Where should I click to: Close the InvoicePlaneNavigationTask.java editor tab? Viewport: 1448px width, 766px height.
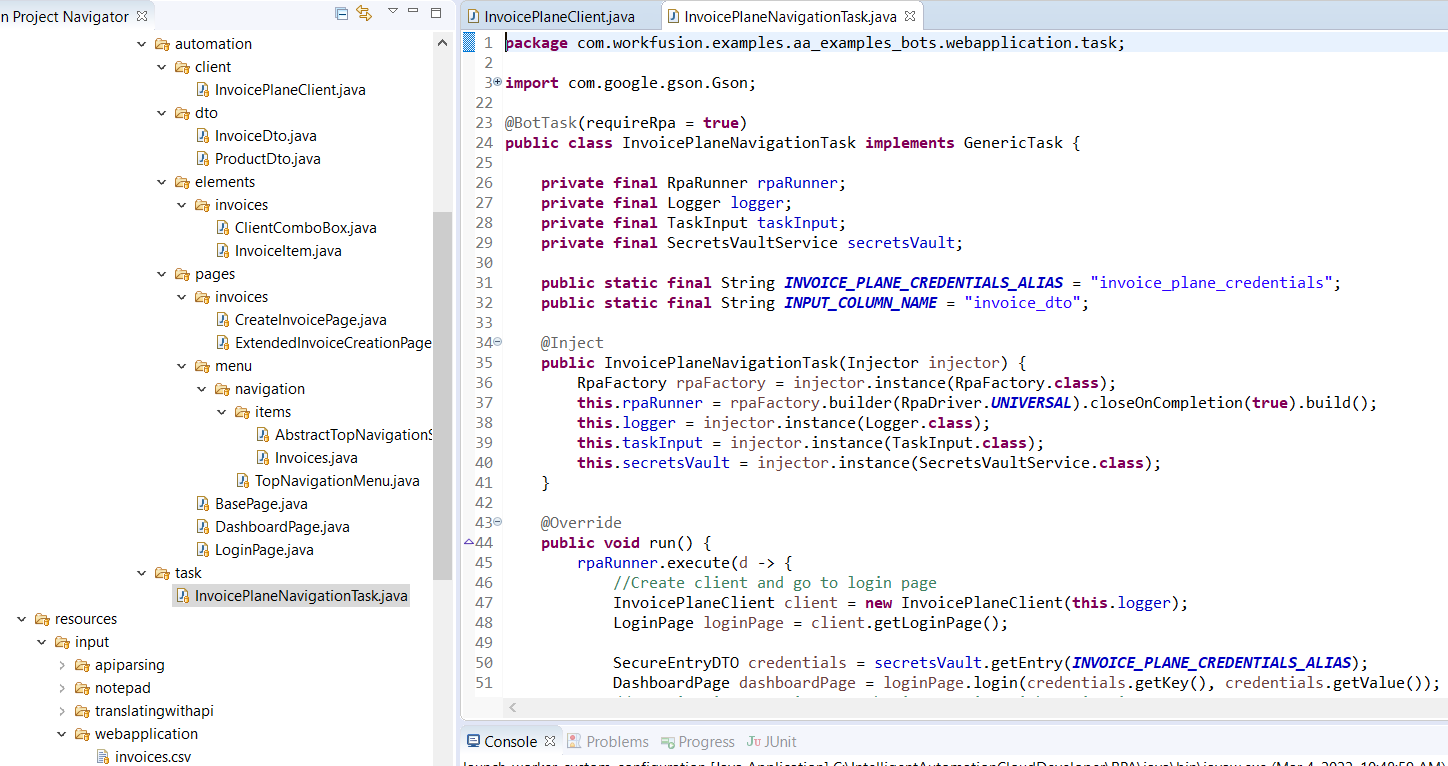click(x=910, y=16)
